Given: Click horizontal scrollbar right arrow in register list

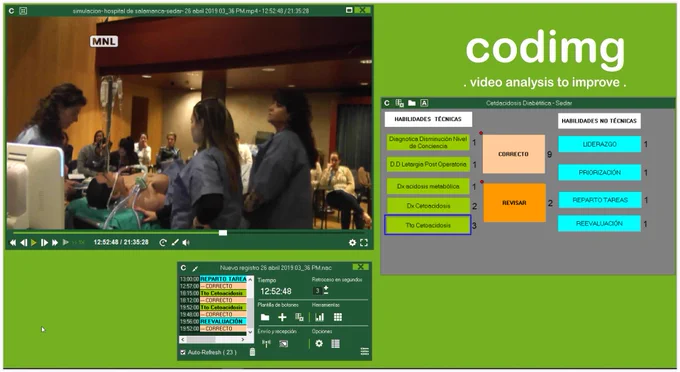Looking at the screenshot, I should [x=243, y=339].
